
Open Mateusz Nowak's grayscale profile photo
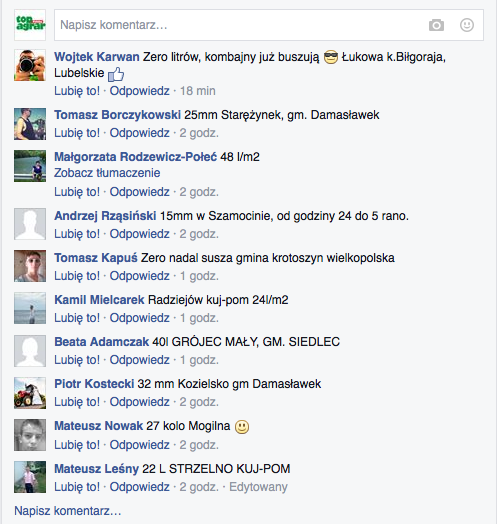coord(30,435)
